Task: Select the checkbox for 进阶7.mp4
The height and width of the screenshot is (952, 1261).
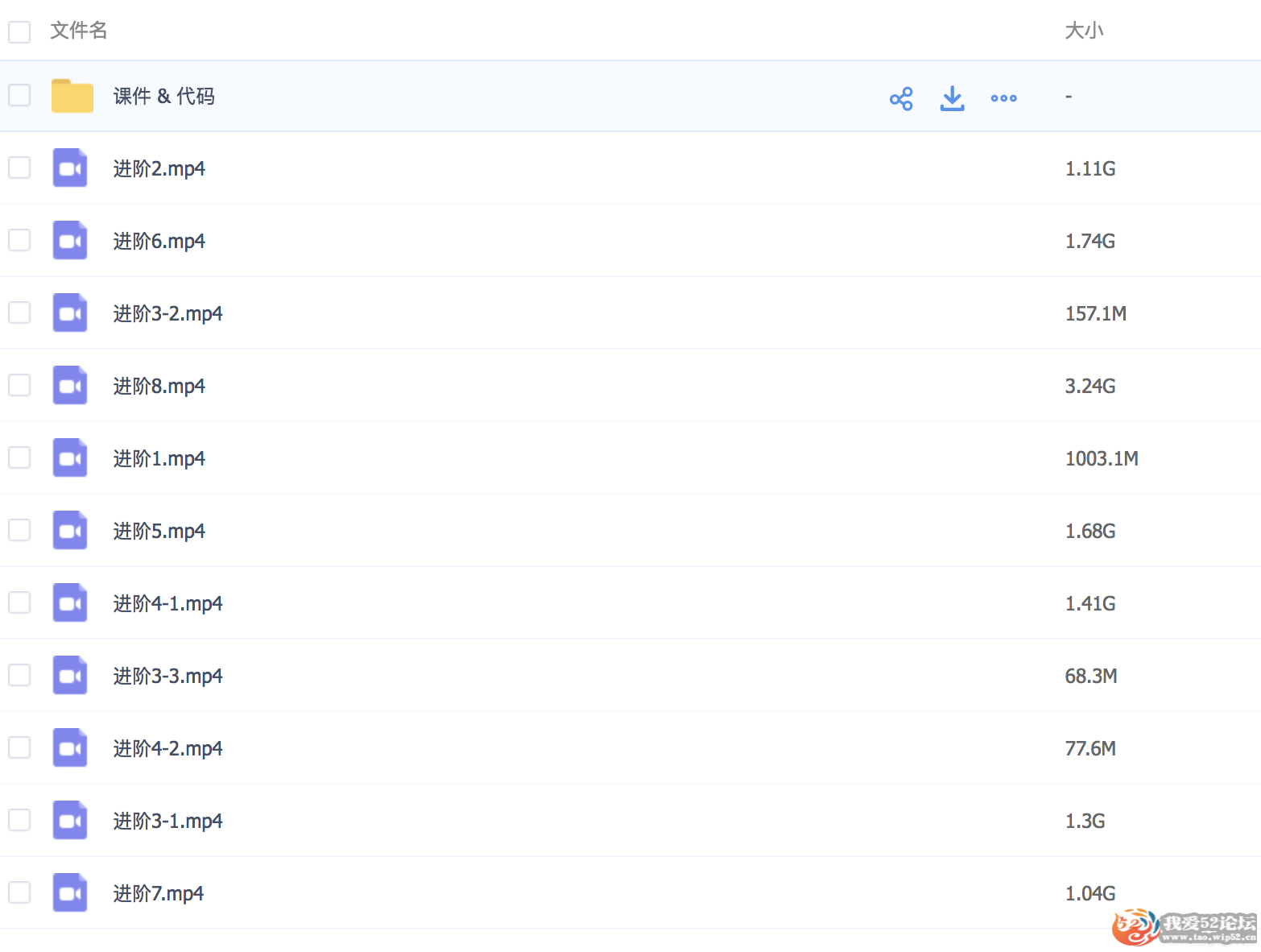Action: click(x=19, y=892)
